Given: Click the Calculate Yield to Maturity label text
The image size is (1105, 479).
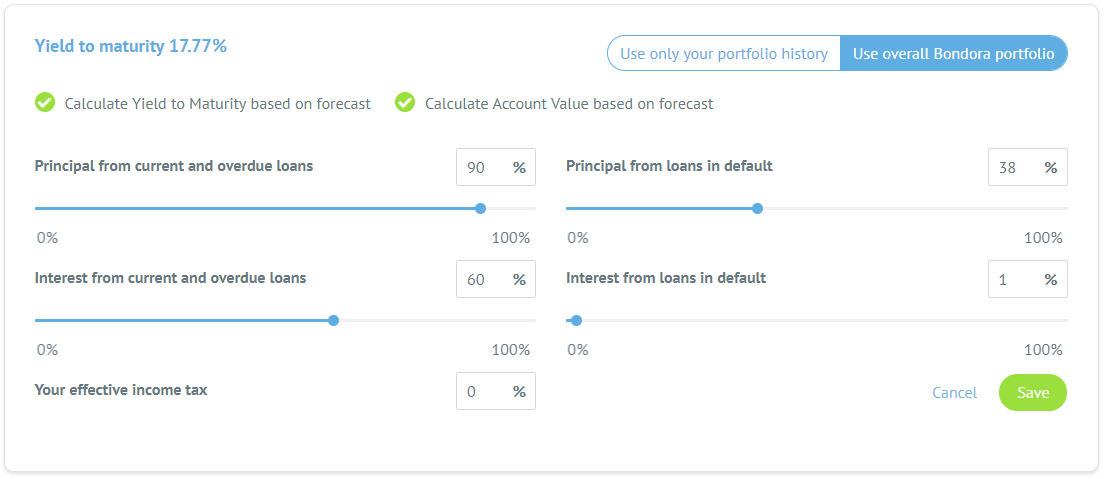Looking at the screenshot, I should tap(217, 104).
